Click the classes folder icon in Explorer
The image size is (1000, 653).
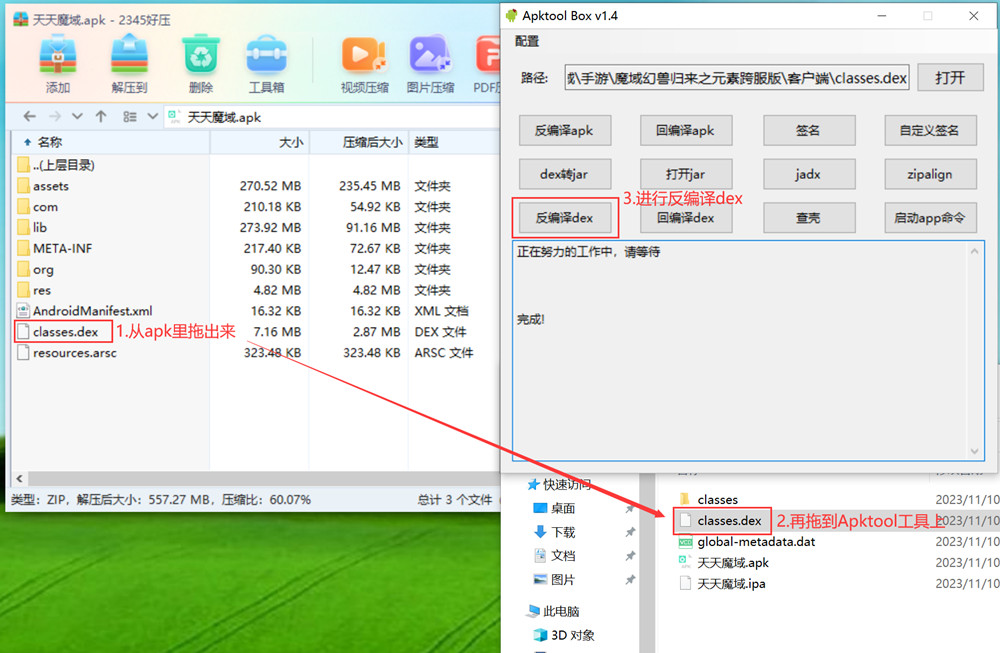tap(685, 499)
